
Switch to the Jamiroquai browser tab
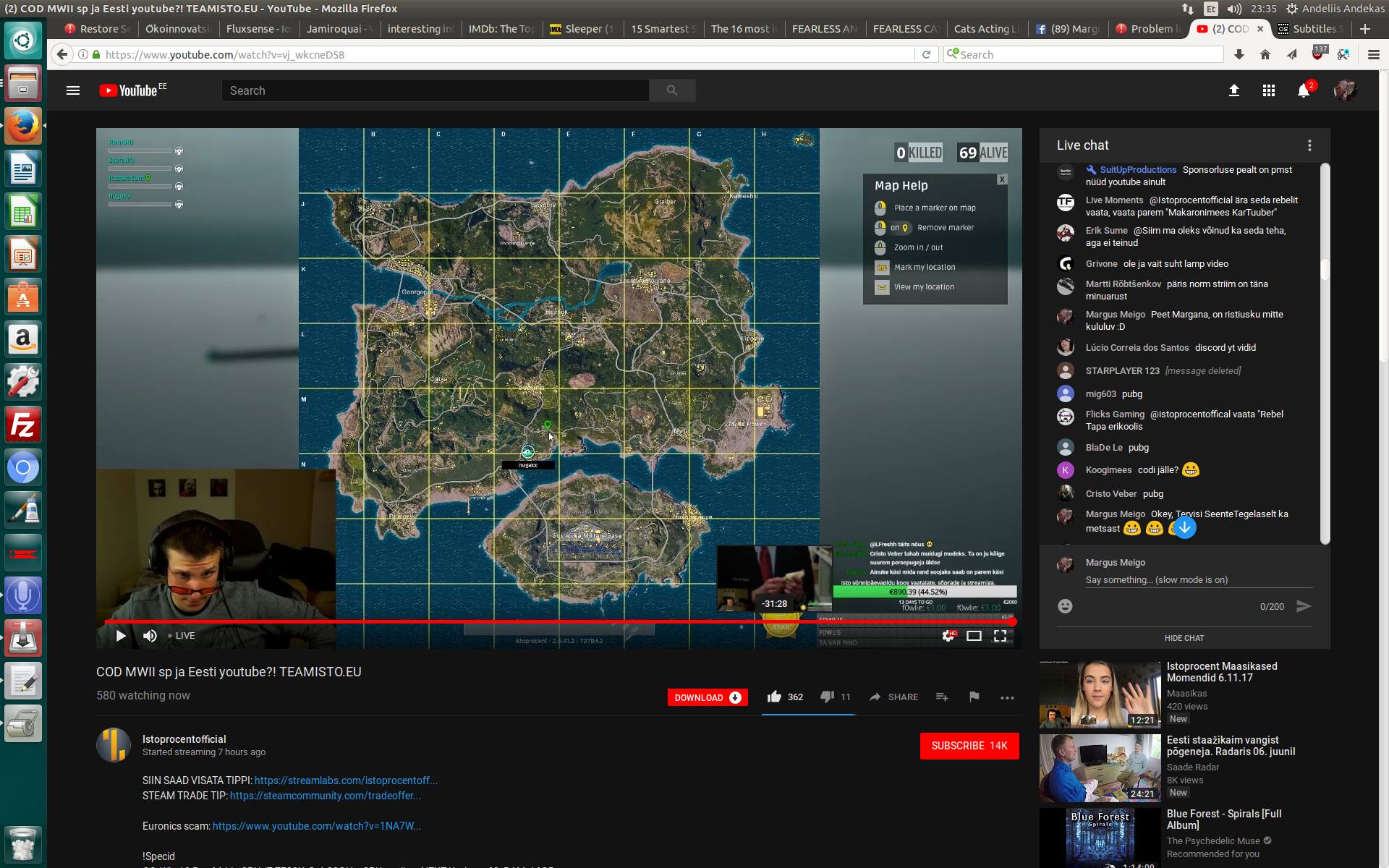[x=337, y=29]
